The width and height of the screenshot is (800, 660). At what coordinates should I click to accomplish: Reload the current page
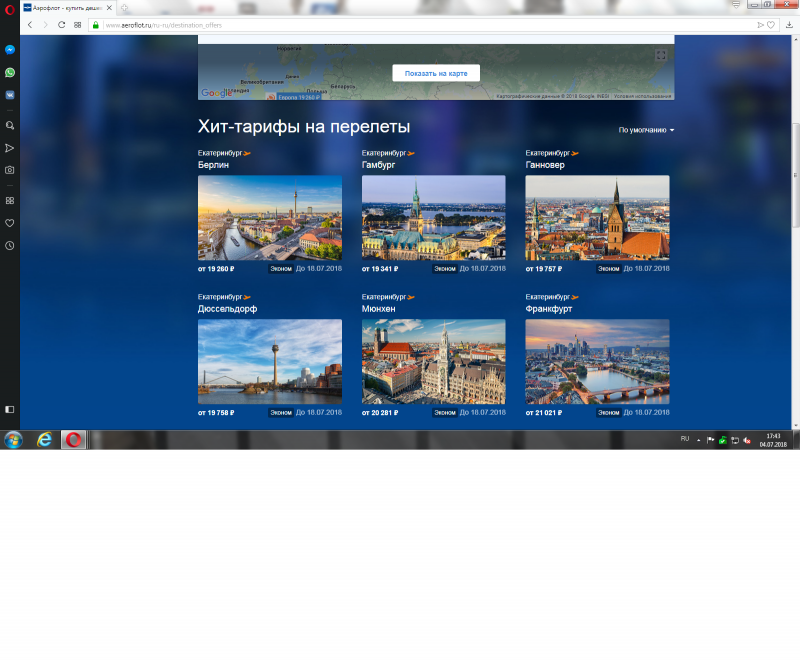click(x=62, y=24)
